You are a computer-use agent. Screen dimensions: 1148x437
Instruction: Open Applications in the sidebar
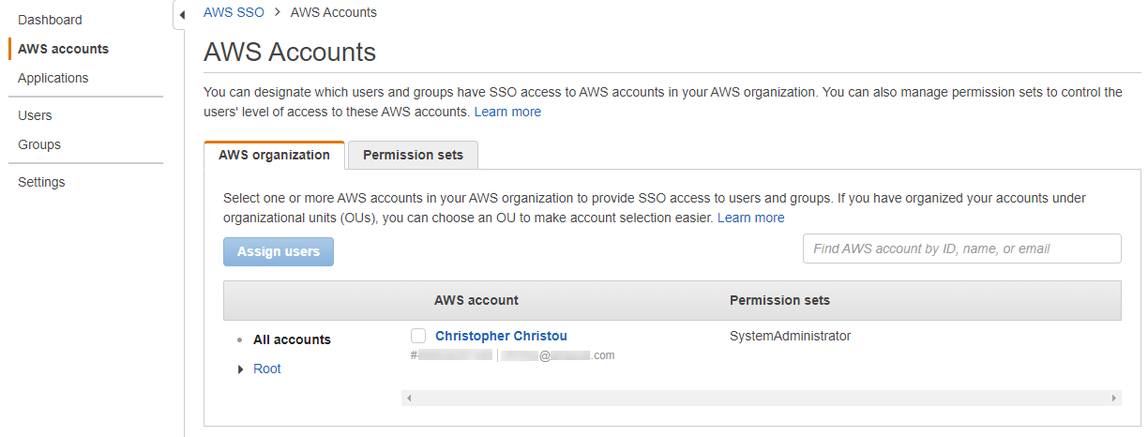tap(53, 78)
